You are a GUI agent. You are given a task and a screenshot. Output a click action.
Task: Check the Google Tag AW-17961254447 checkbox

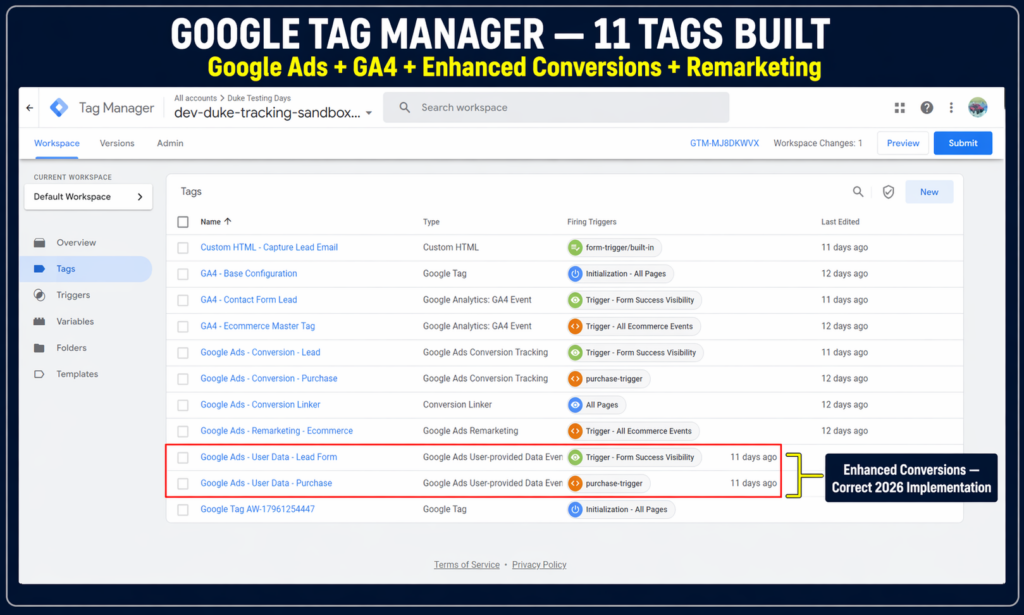click(x=183, y=510)
